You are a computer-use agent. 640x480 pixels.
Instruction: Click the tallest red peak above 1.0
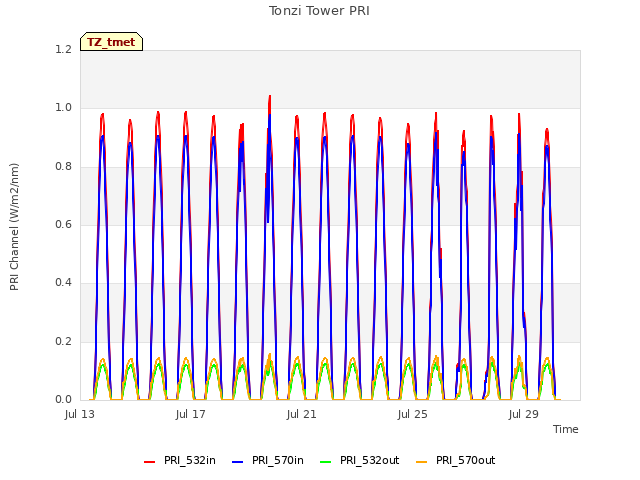click(x=270, y=98)
